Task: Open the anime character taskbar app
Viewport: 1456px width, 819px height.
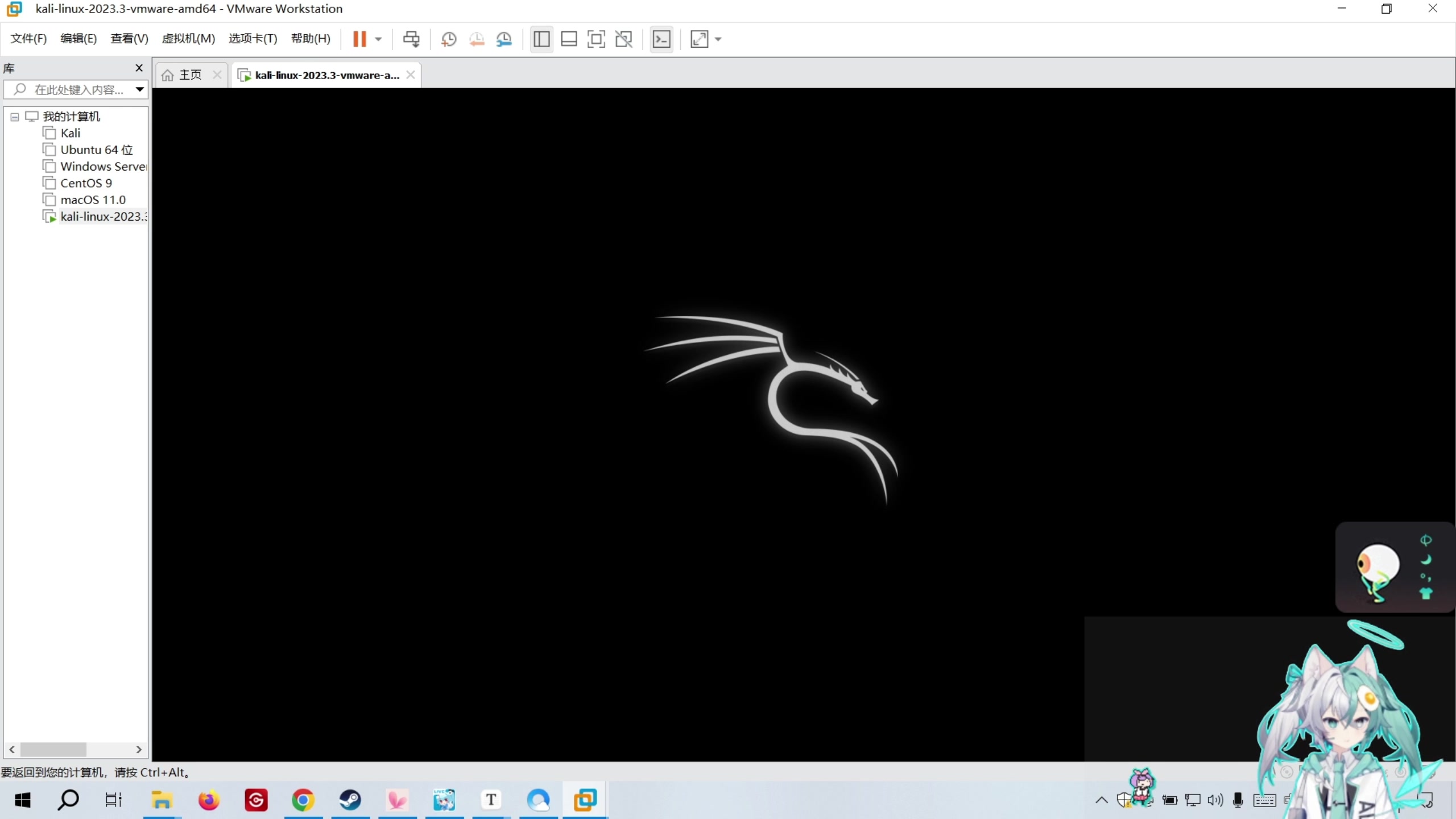Action: pyautogui.click(x=444, y=800)
